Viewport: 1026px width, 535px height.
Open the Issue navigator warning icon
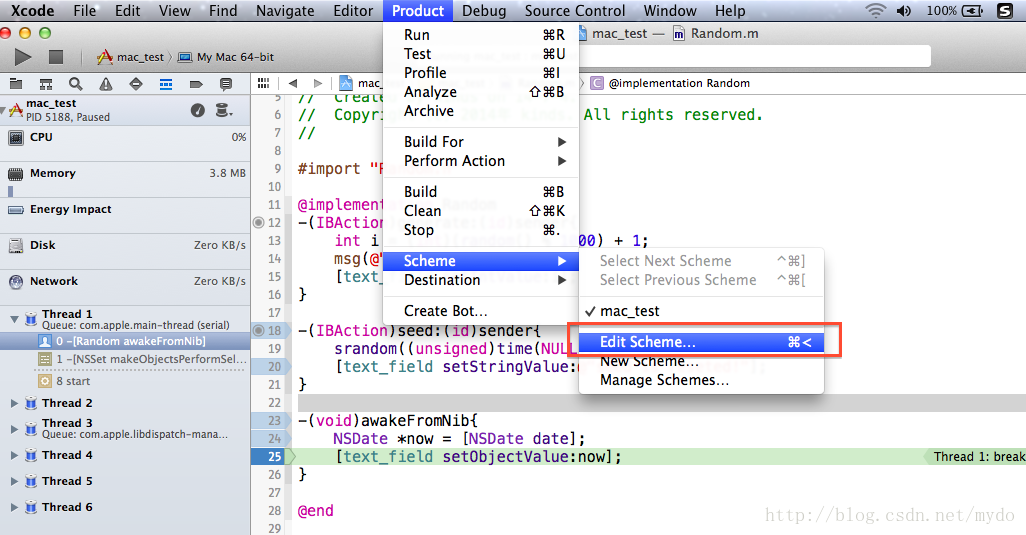pyautogui.click(x=105, y=84)
